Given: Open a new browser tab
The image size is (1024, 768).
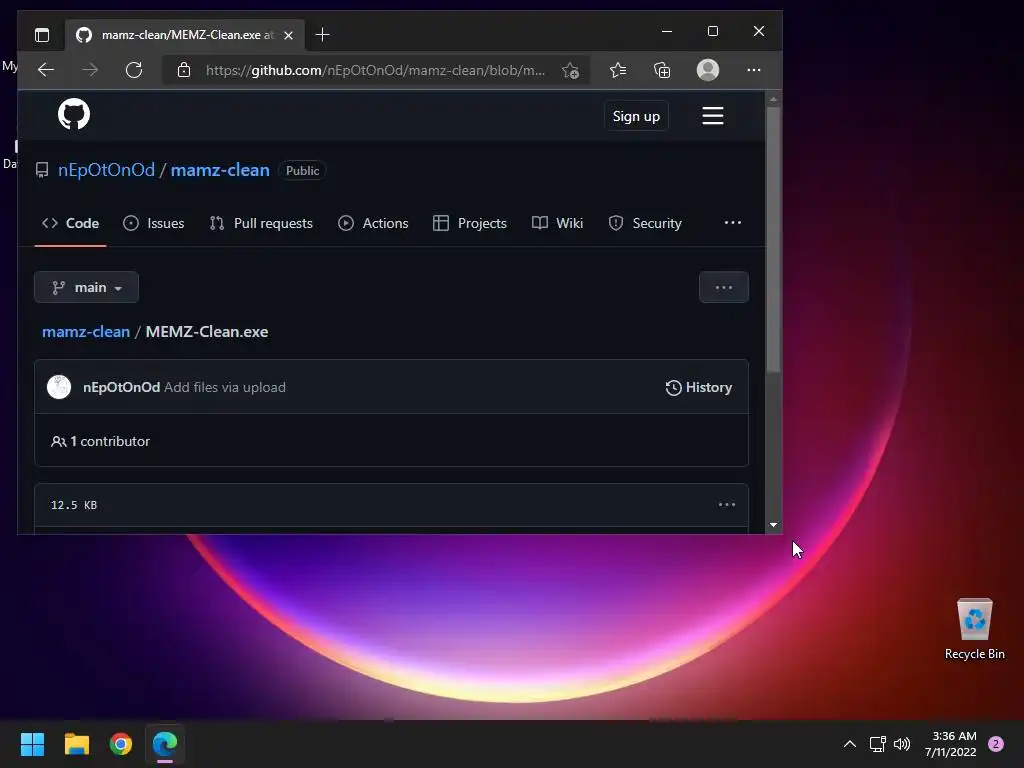Looking at the screenshot, I should 322,35.
